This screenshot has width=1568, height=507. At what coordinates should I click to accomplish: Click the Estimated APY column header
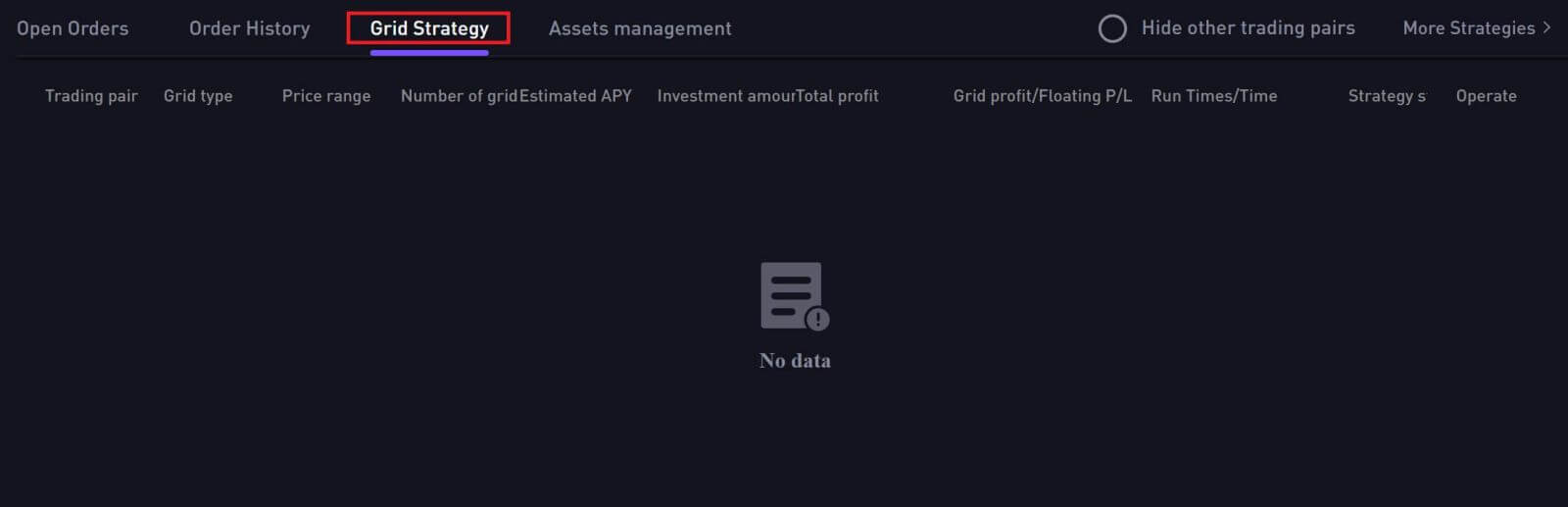pyautogui.click(x=575, y=96)
